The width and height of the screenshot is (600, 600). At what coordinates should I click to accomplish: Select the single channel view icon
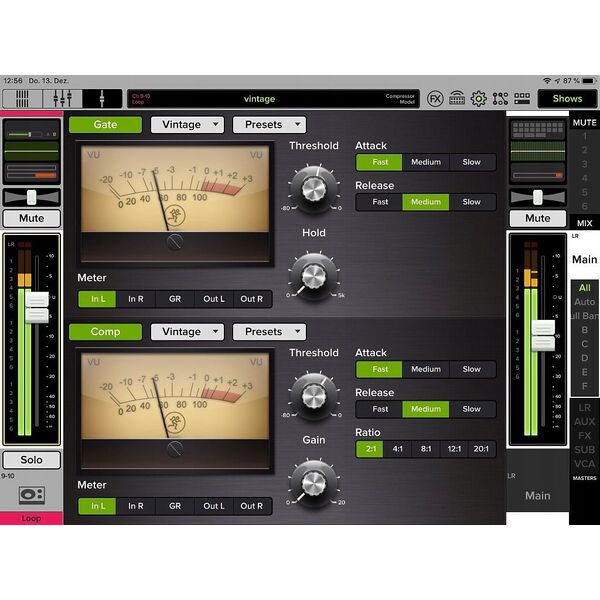point(102,99)
